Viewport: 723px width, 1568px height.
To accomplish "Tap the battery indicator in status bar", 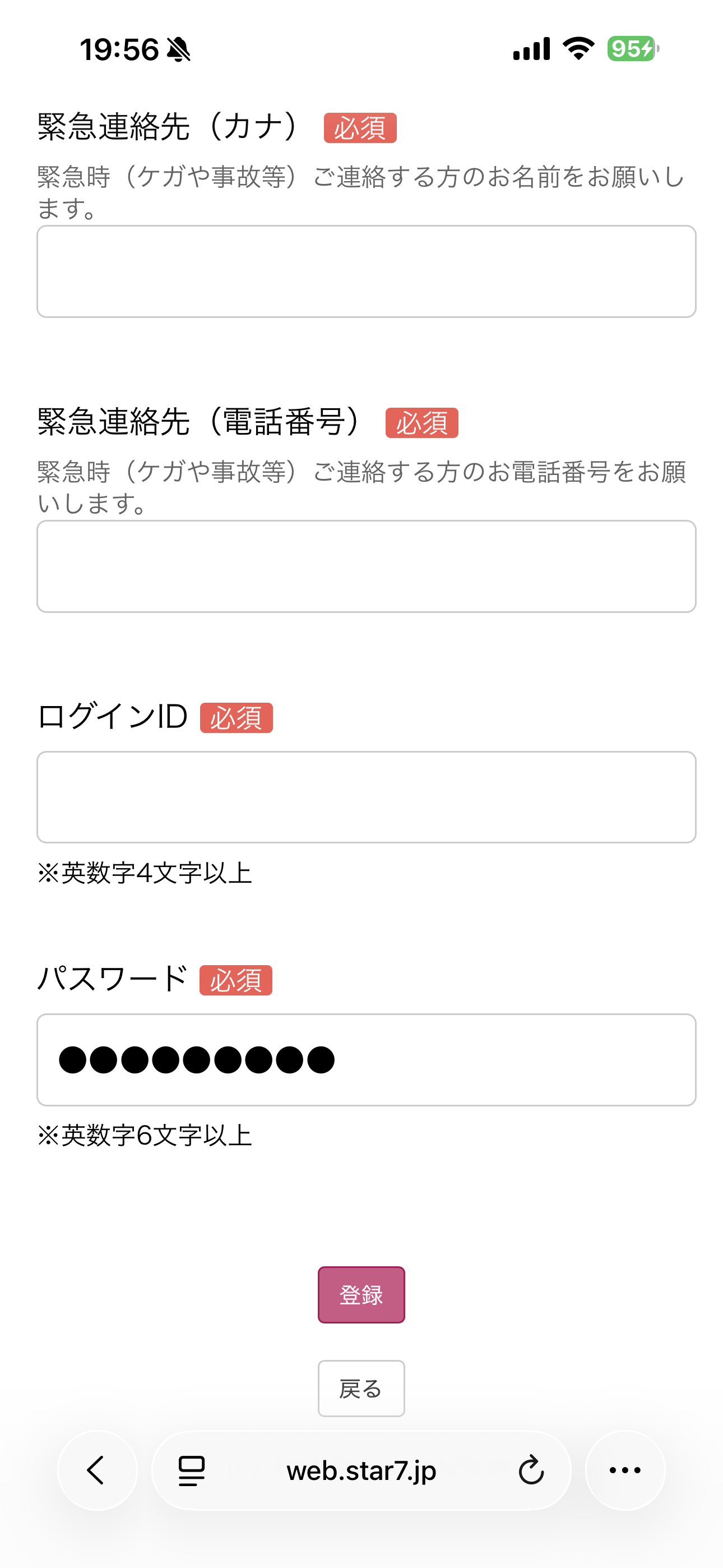I will pyautogui.click(x=633, y=49).
